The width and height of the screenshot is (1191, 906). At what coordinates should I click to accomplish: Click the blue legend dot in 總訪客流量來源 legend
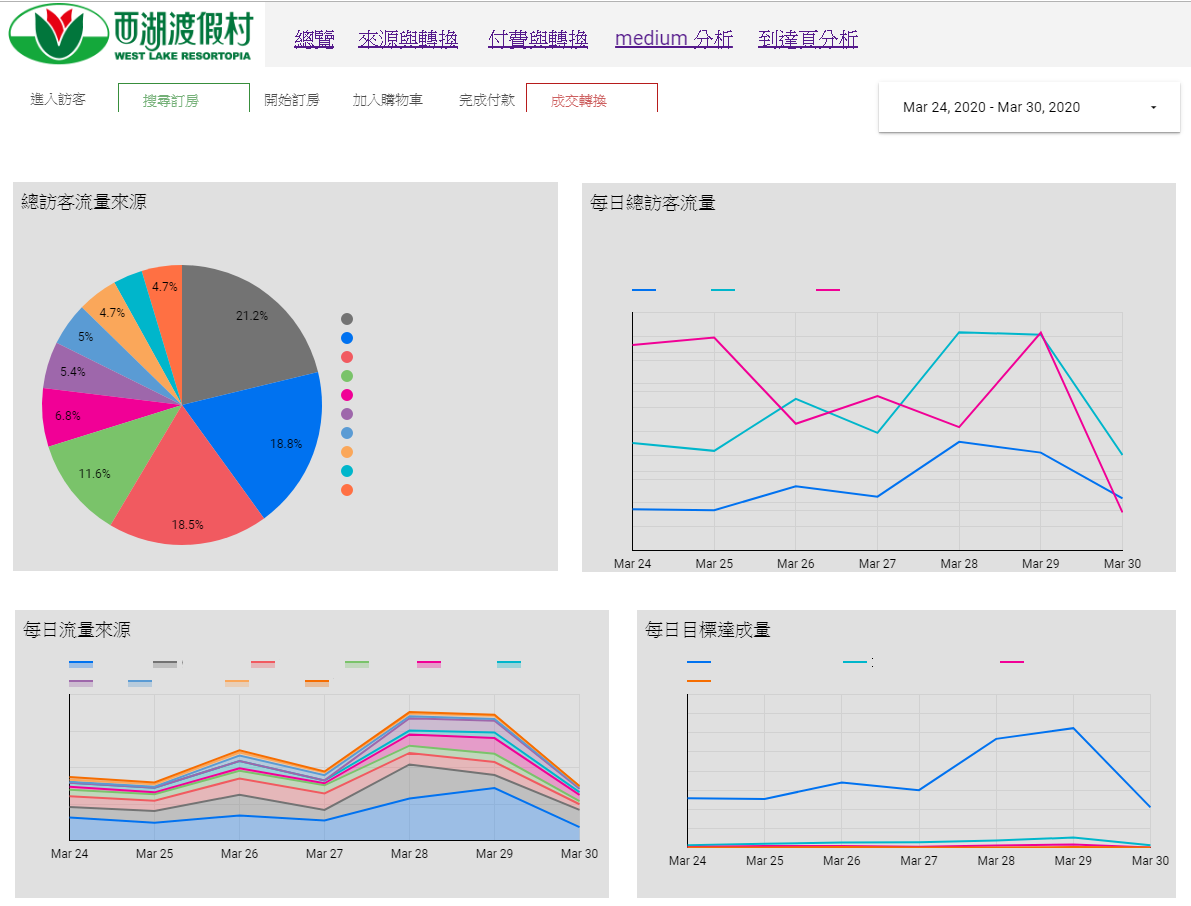coord(347,337)
